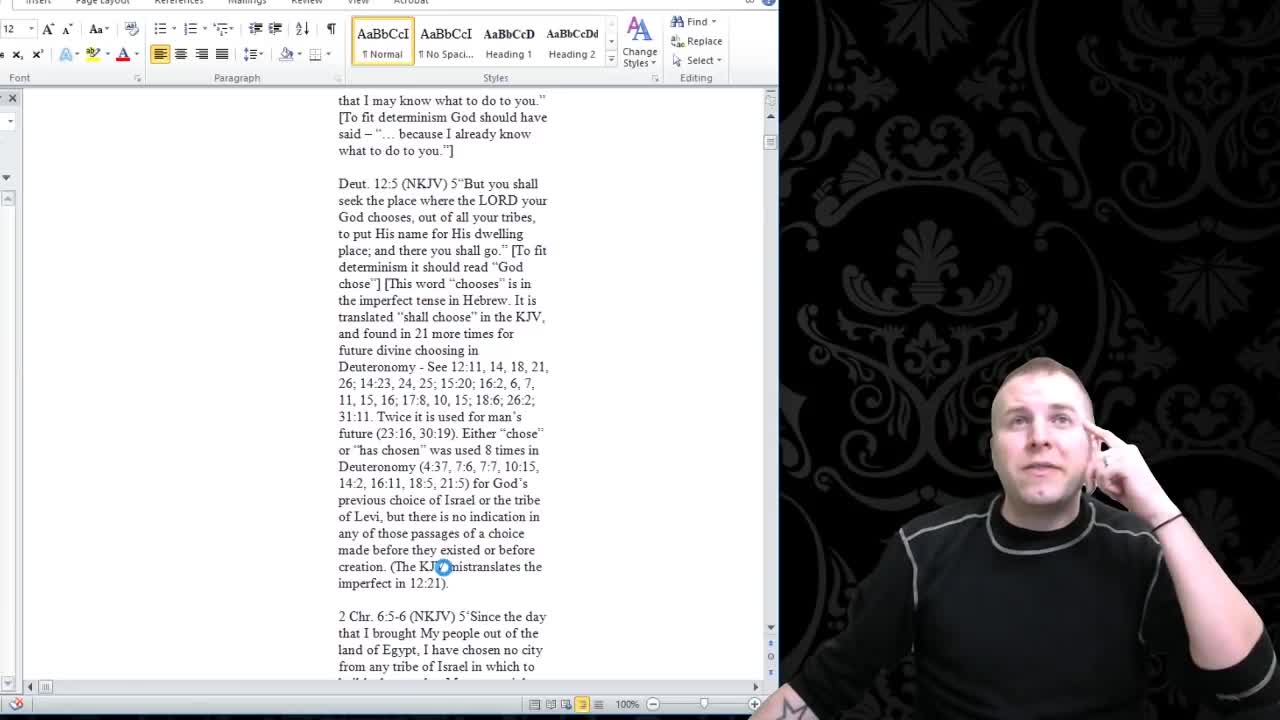Click the 100% zoom level

point(627,704)
